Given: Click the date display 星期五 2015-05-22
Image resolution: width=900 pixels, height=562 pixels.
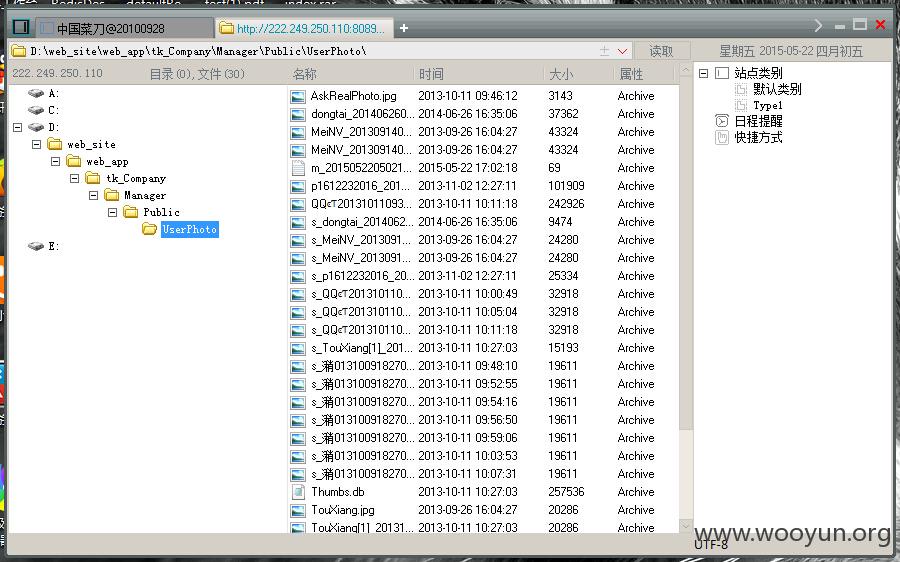Looking at the screenshot, I should click(791, 51).
